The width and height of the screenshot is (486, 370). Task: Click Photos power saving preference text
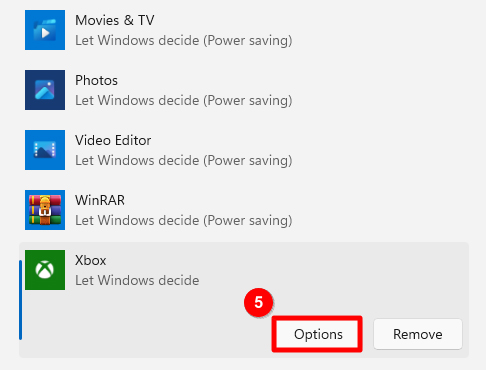point(184,100)
